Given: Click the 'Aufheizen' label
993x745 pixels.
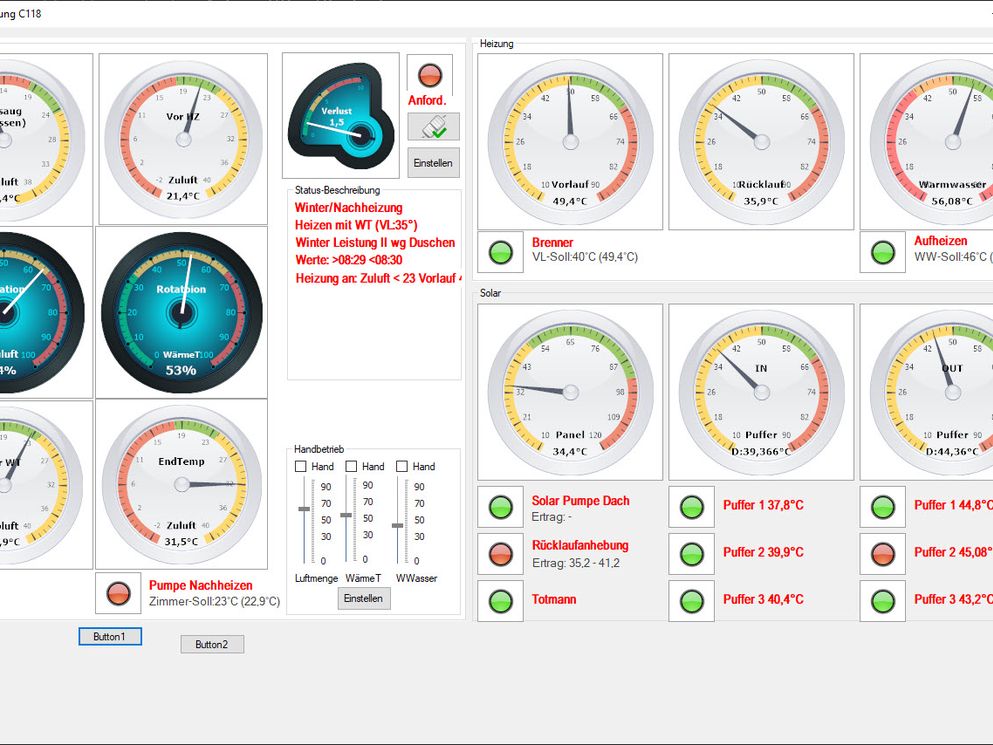Looking at the screenshot, I should pyautogui.click(x=940, y=241).
